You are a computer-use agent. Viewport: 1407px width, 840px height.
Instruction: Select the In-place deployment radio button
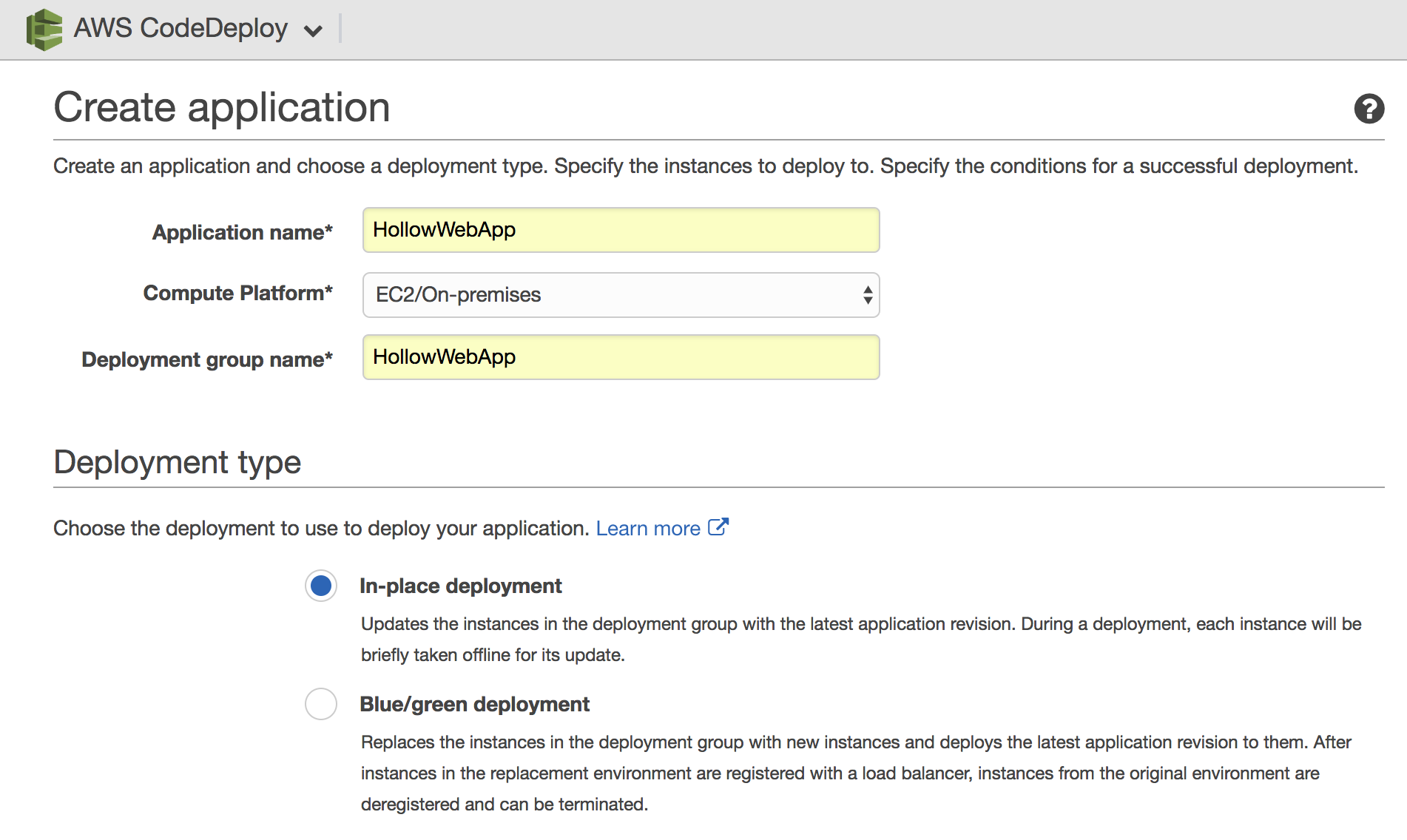pyautogui.click(x=321, y=586)
